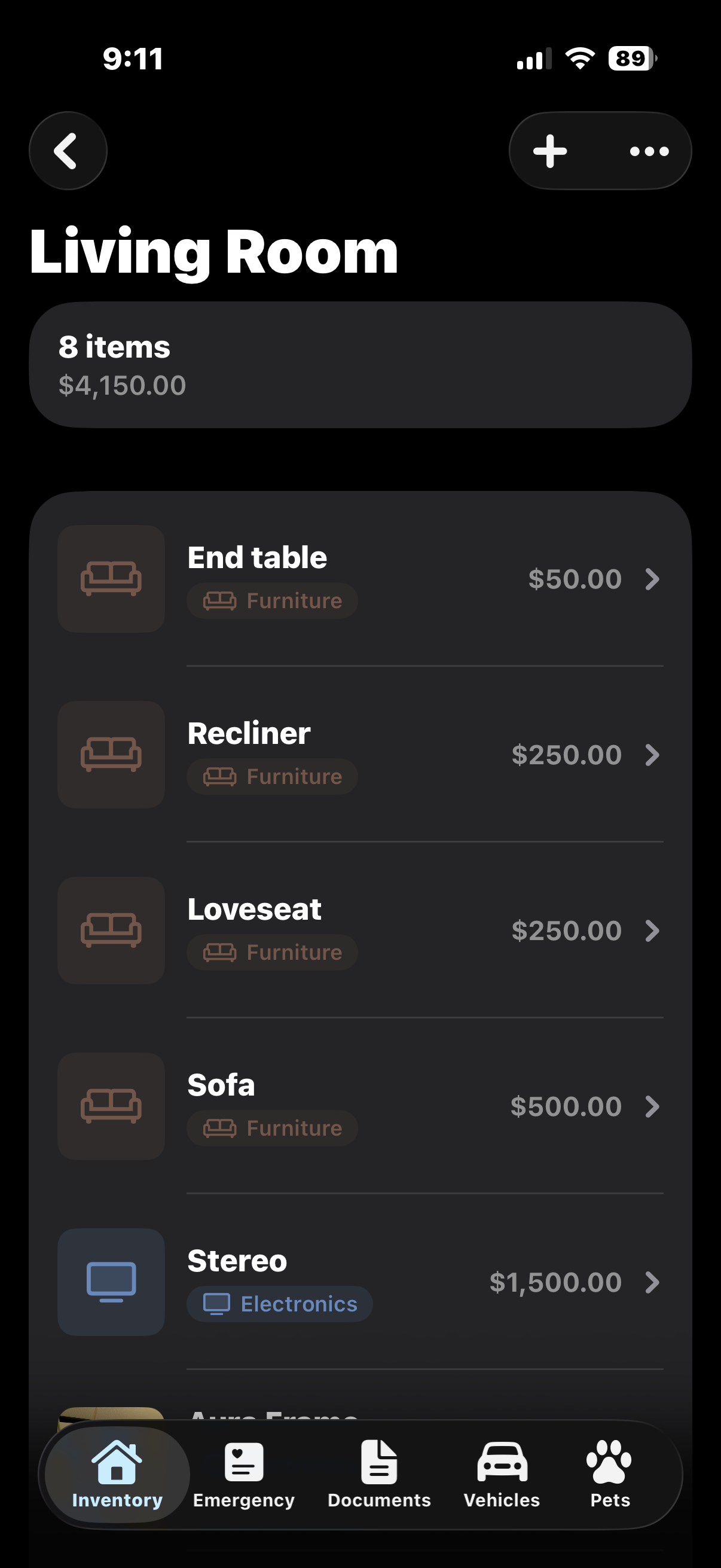Viewport: 721px width, 1568px height.
Task: Switch to the Documents tab
Action: pyautogui.click(x=379, y=1474)
